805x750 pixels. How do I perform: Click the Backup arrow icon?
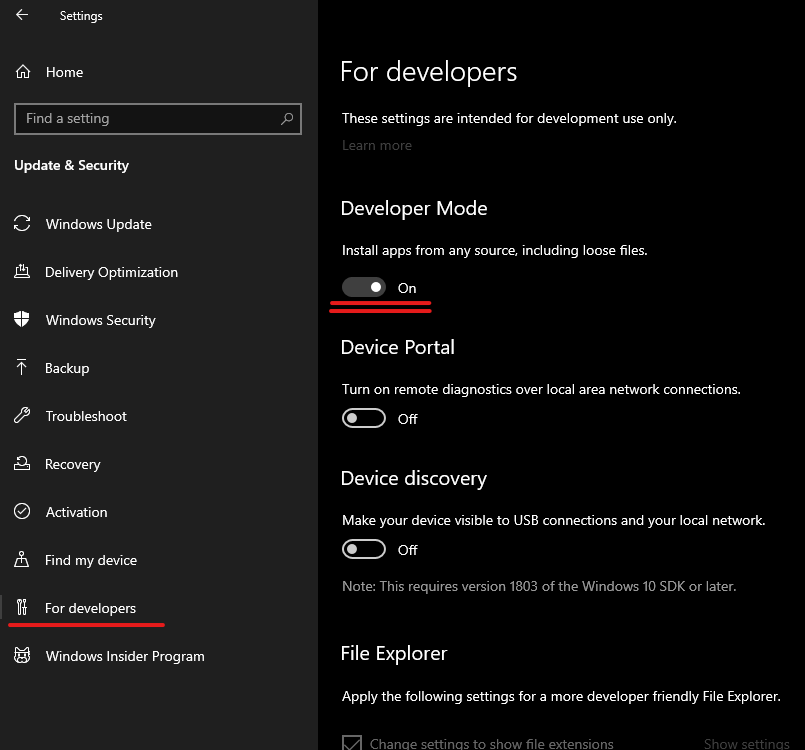[22, 367]
